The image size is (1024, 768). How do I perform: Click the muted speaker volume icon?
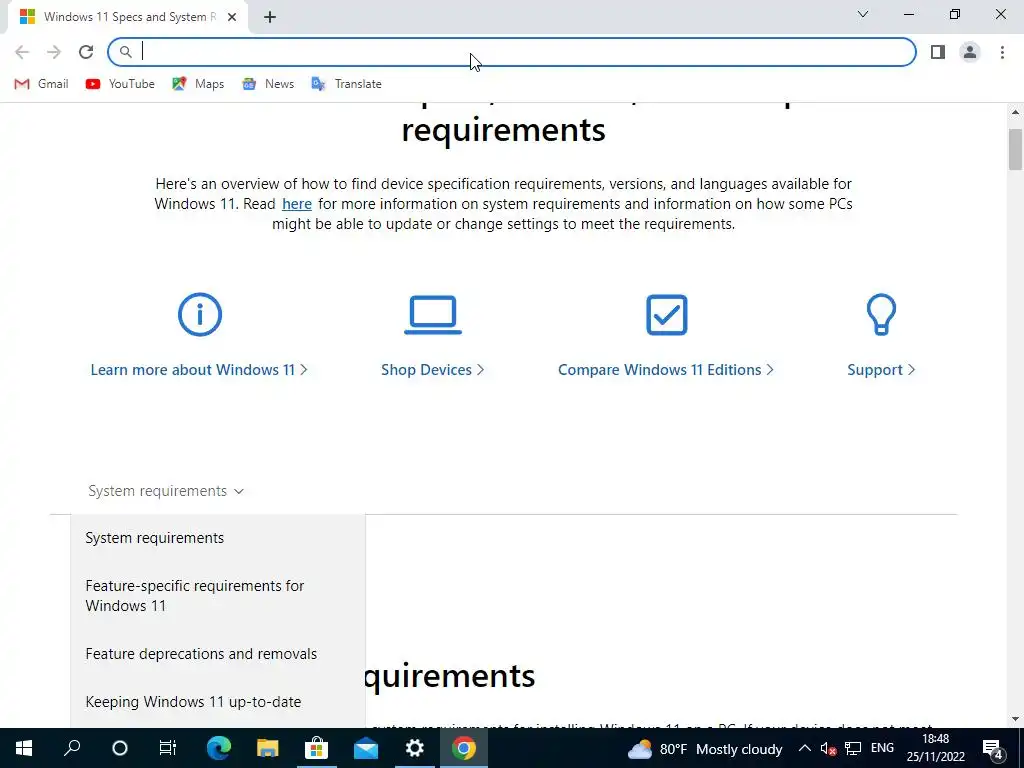click(828, 749)
